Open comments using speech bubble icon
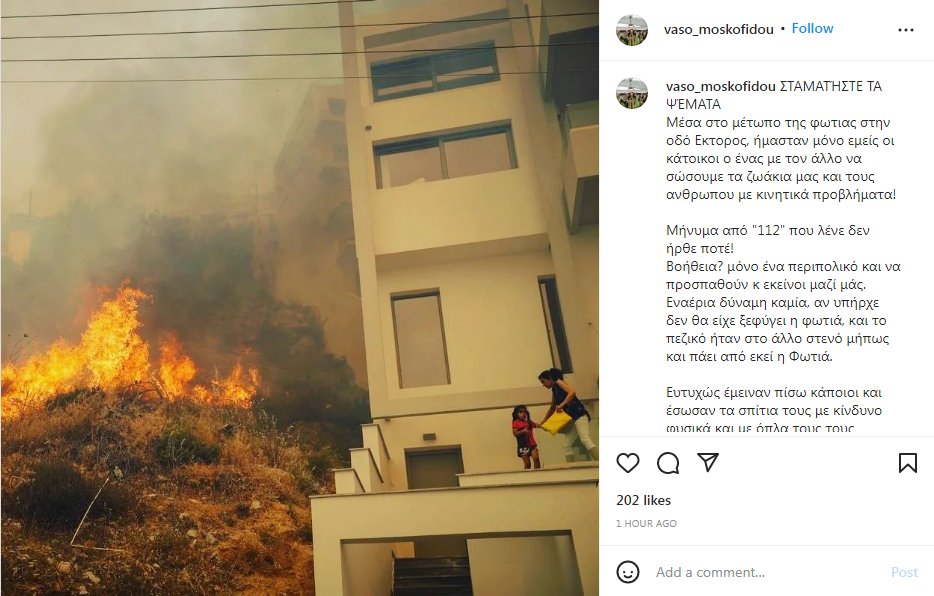This screenshot has width=934, height=596. 668,463
